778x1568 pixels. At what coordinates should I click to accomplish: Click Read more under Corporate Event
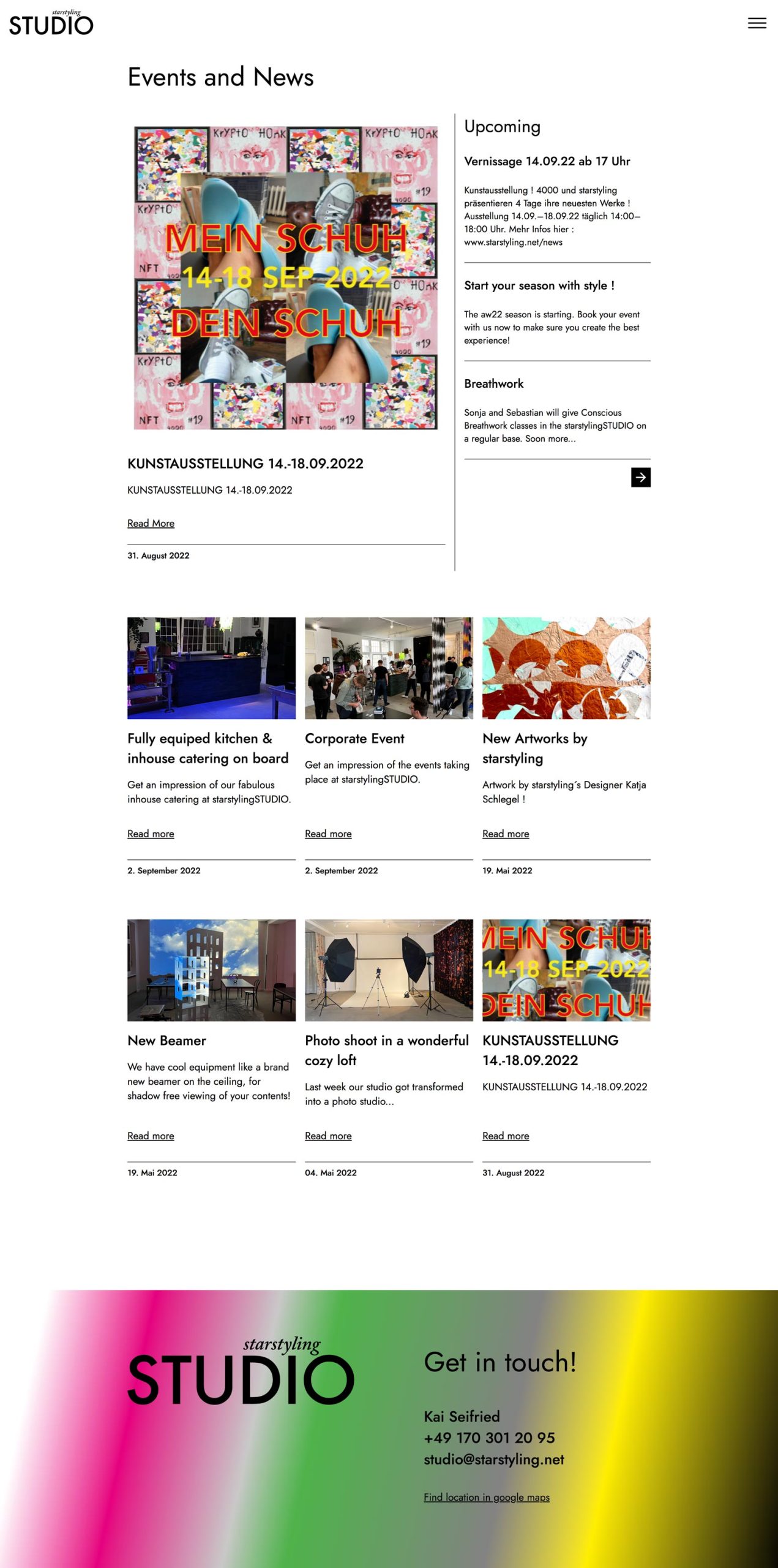click(328, 834)
